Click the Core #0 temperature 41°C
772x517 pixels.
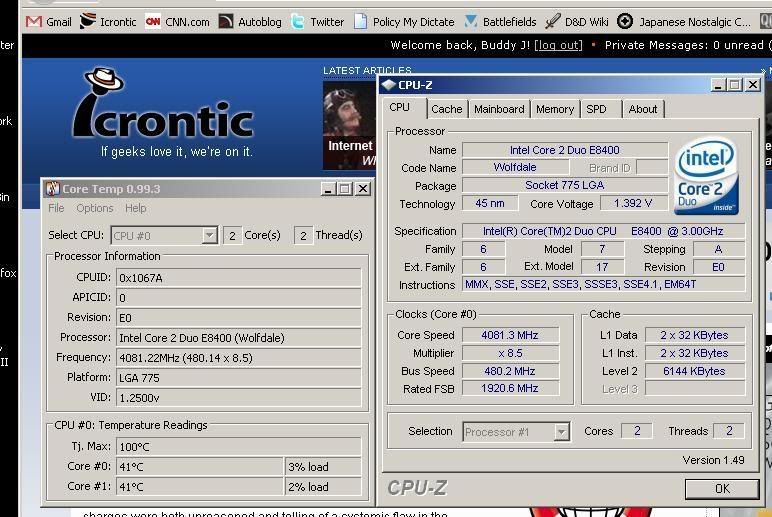tap(199, 467)
